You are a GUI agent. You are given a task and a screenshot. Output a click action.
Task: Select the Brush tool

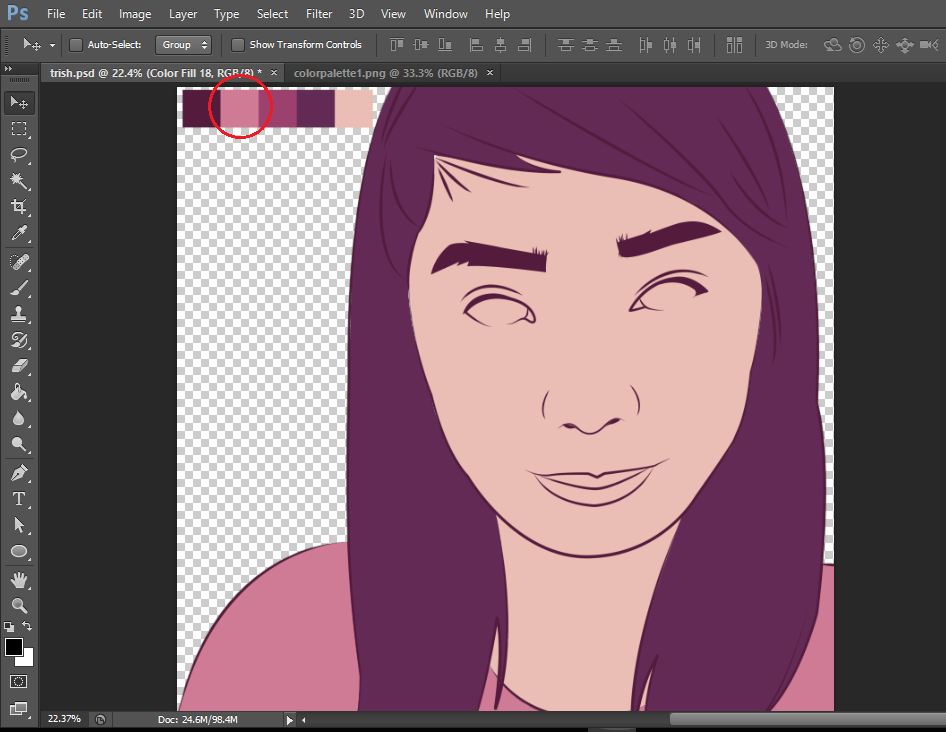pos(19,288)
